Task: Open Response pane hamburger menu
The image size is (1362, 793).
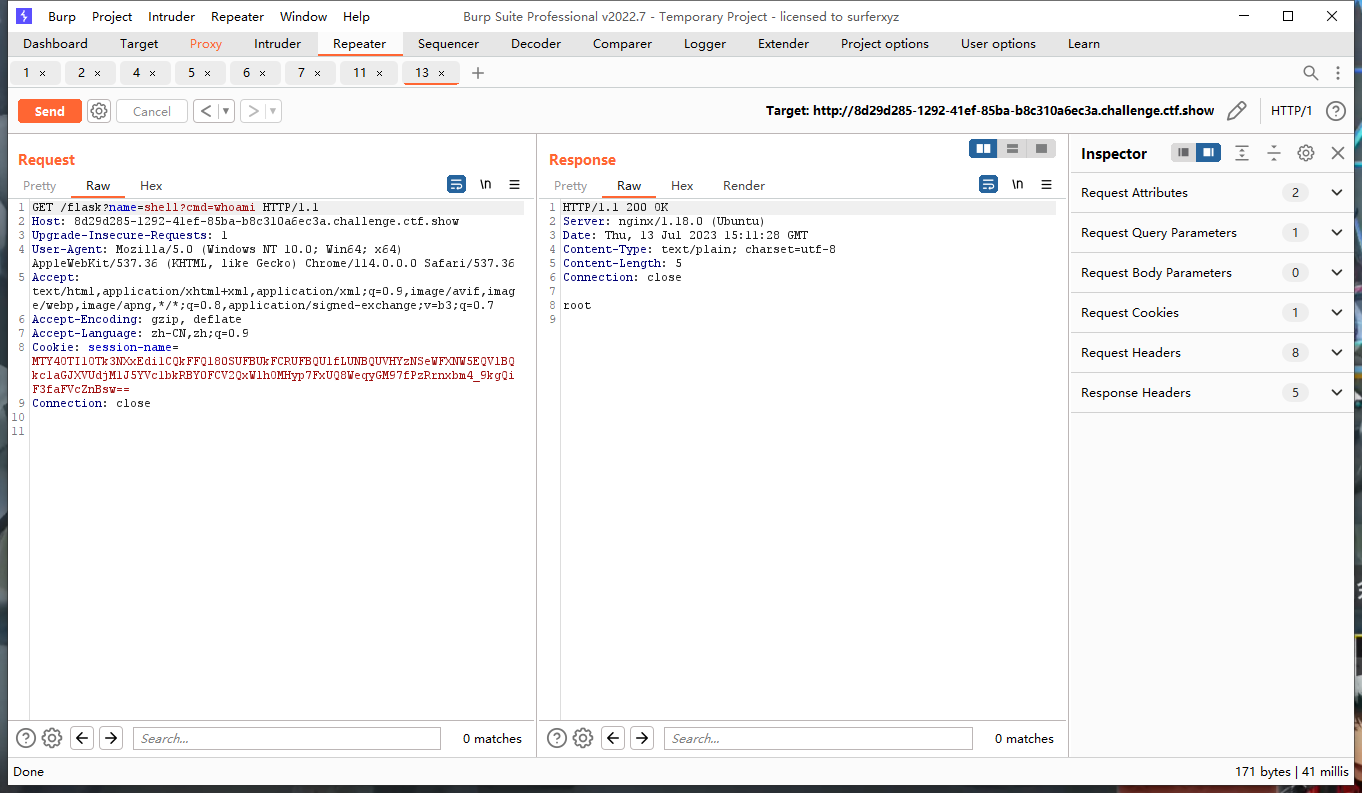Action: (x=1046, y=184)
